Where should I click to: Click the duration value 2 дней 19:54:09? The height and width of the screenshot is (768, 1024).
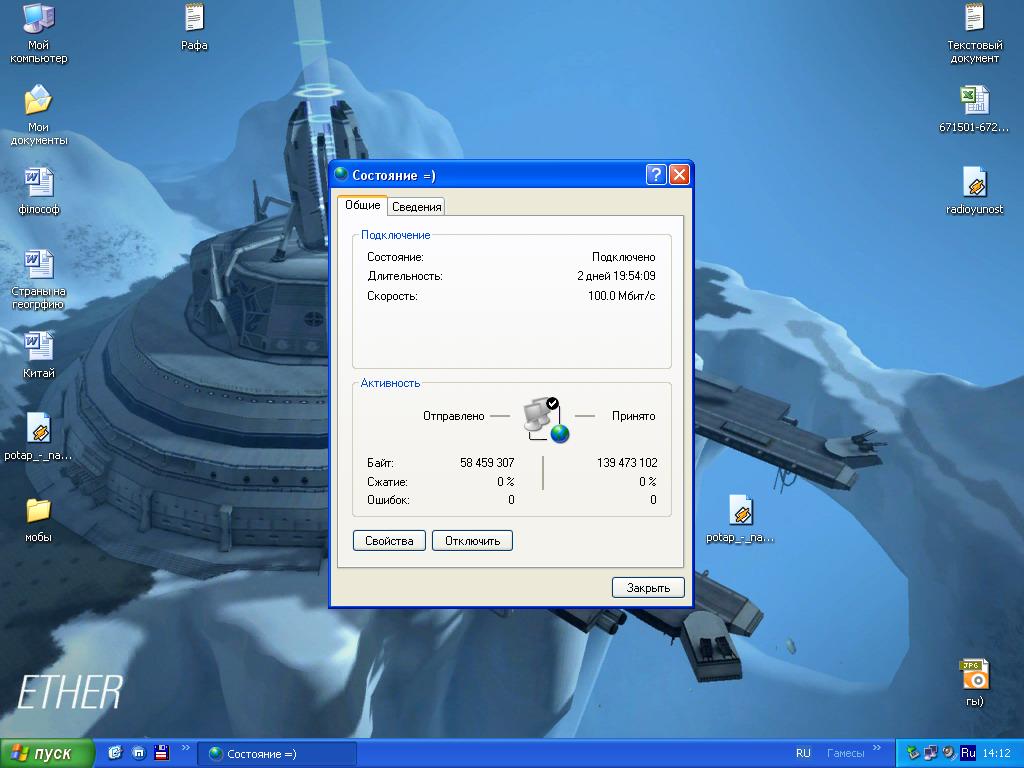point(616,276)
